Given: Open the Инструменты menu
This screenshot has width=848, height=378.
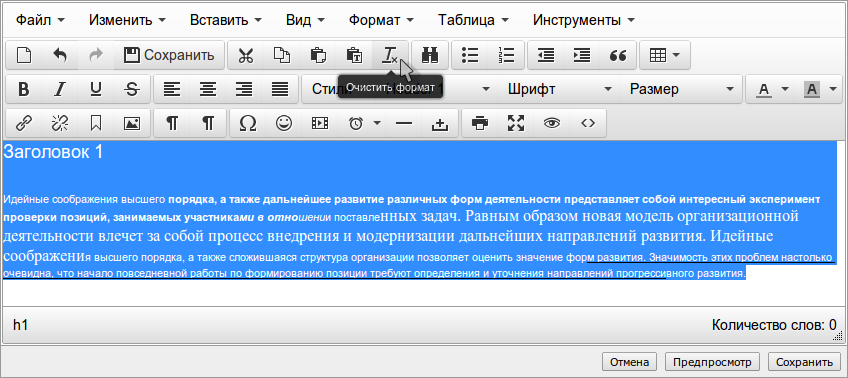Looking at the screenshot, I should [584, 21].
